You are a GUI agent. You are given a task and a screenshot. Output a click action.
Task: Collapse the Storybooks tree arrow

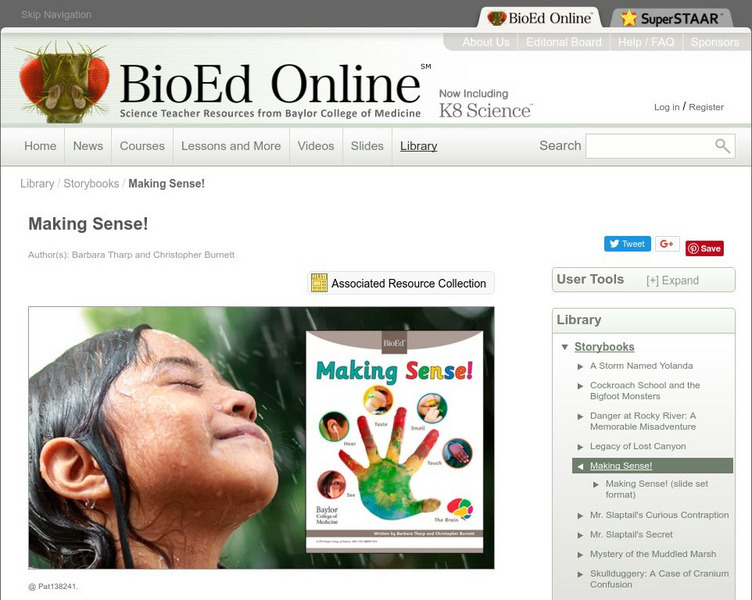coord(565,347)
